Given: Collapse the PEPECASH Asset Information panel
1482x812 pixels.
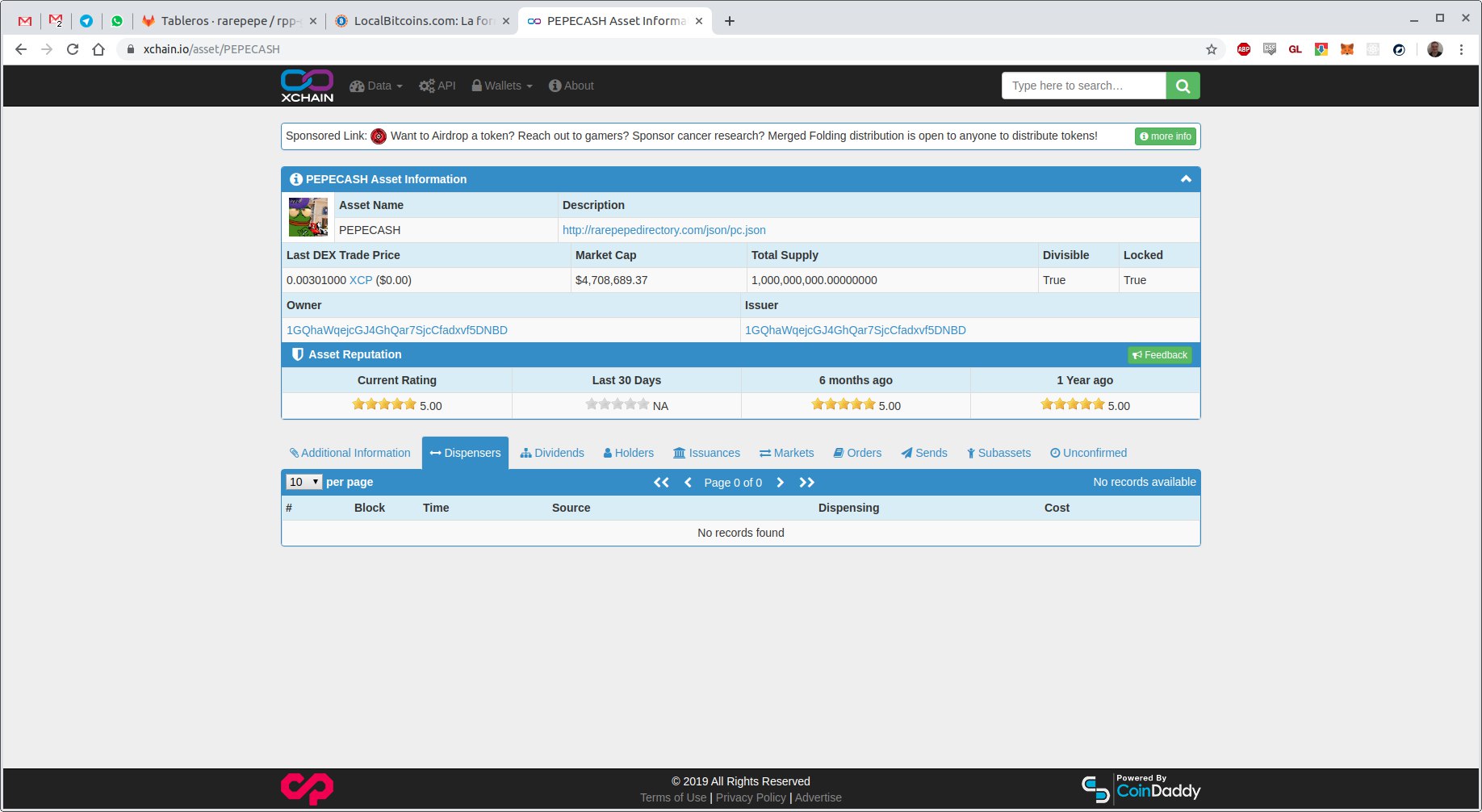Looking at the screenshot, I should 1186,179.
